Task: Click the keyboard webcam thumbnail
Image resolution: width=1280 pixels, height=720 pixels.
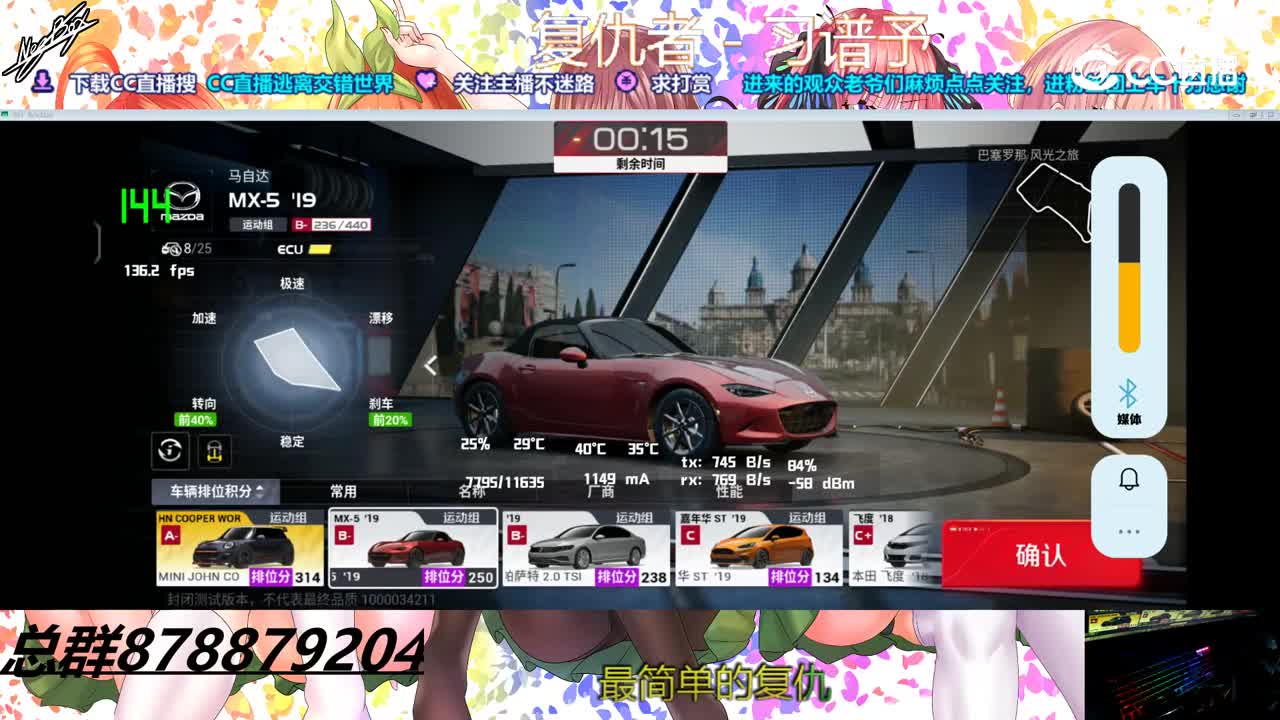Action: click(1182, 664)
